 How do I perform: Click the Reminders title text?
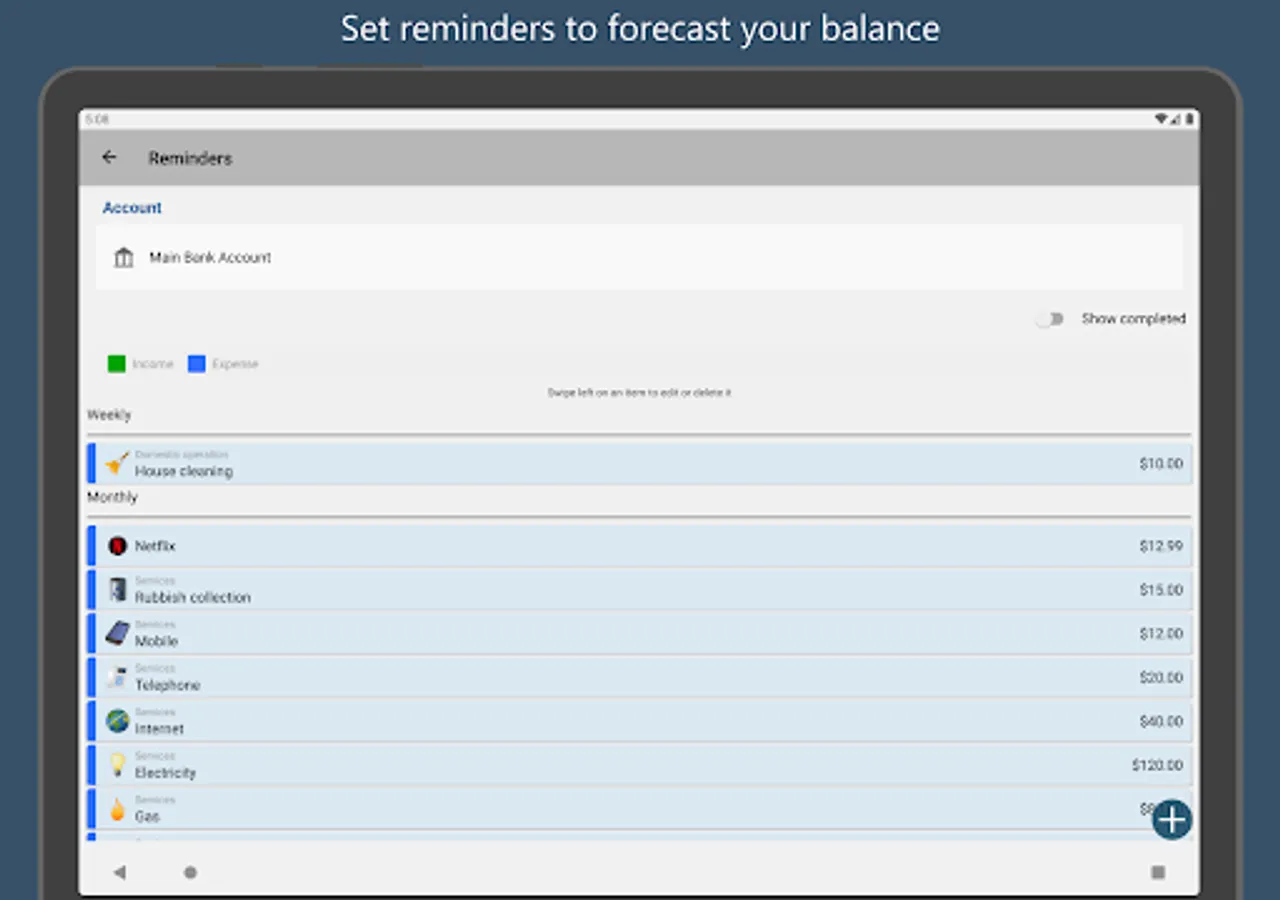(x=190, y=158)
